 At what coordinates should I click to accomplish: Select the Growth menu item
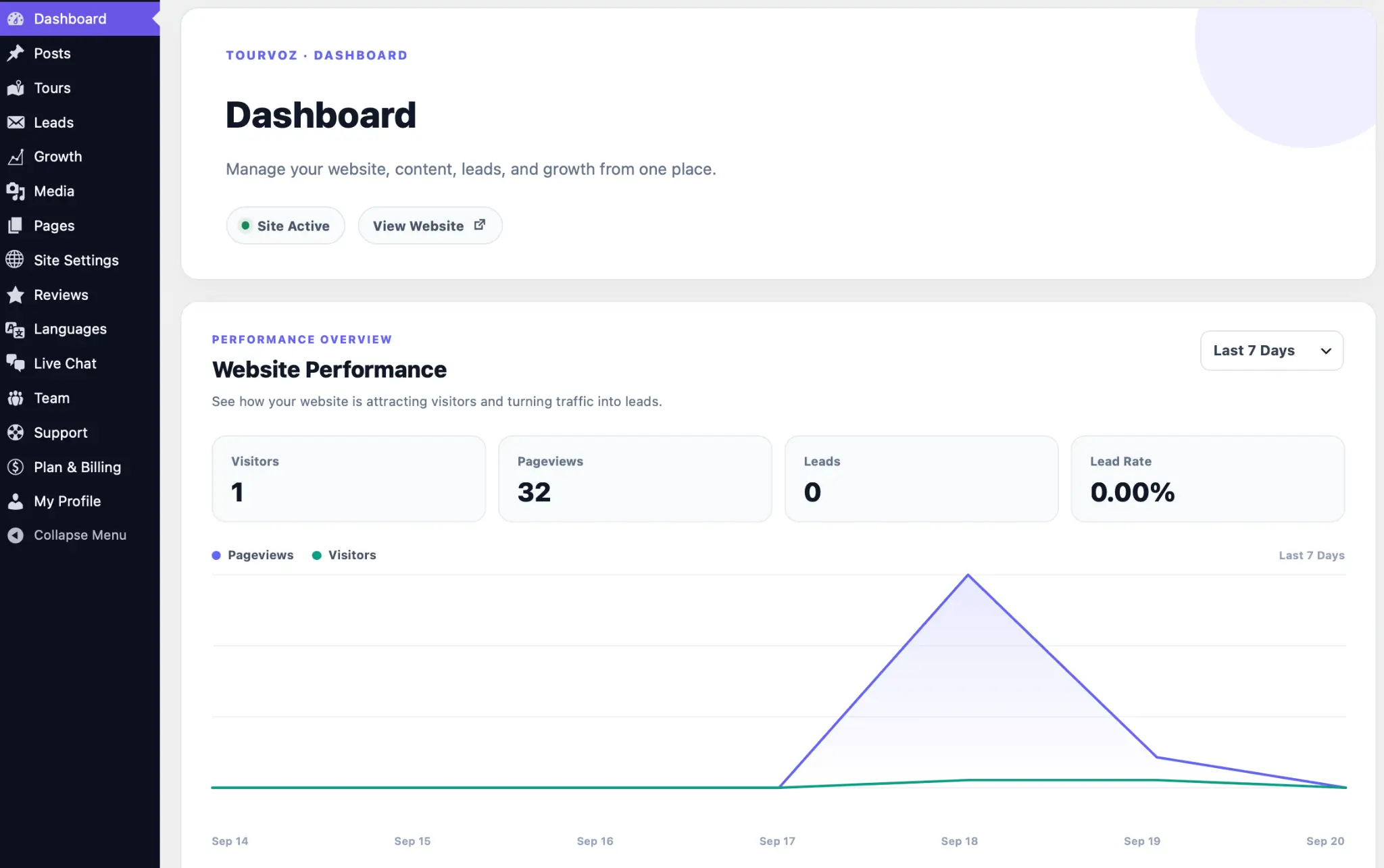click(80, 157)
